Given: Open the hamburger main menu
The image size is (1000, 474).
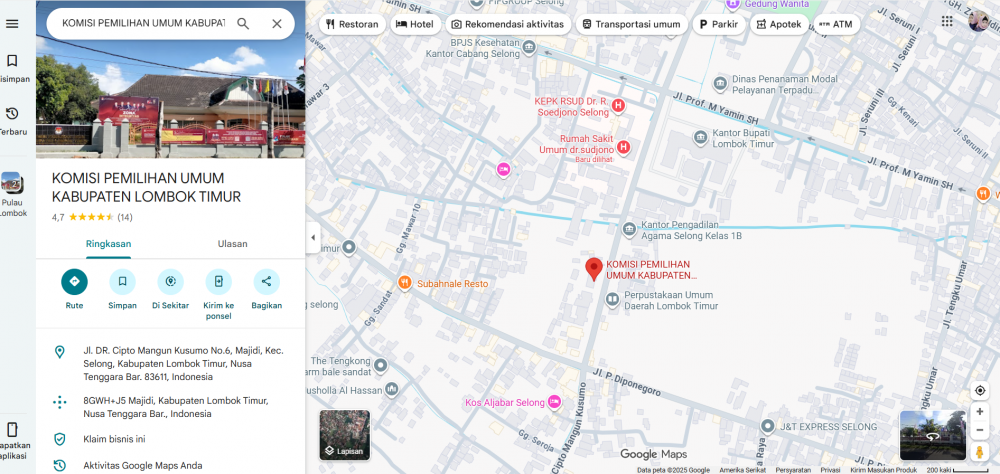Looking at the screenshot, I should [x=12, y=23].
